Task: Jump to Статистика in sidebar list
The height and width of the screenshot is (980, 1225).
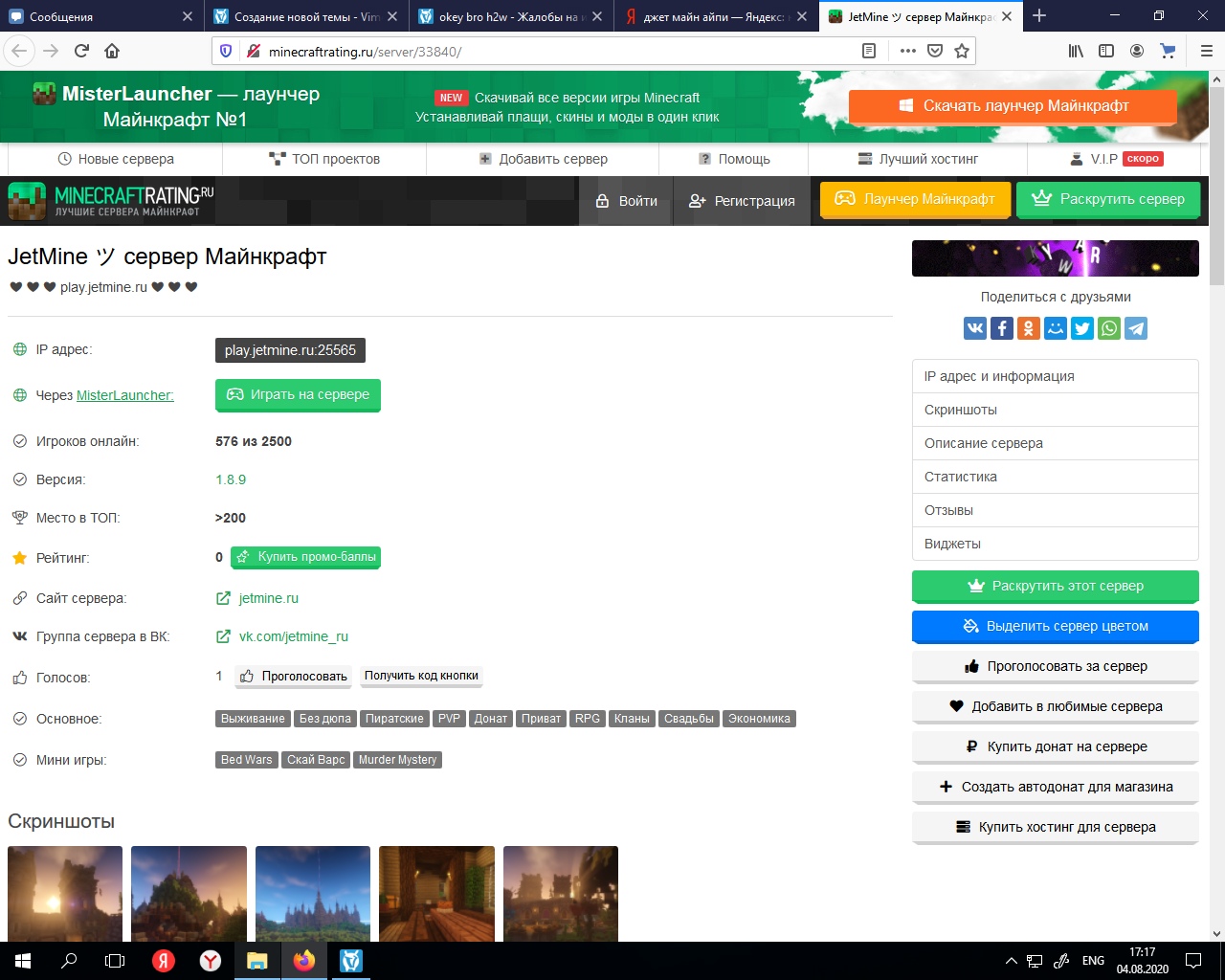Action: coord(1056,477)
